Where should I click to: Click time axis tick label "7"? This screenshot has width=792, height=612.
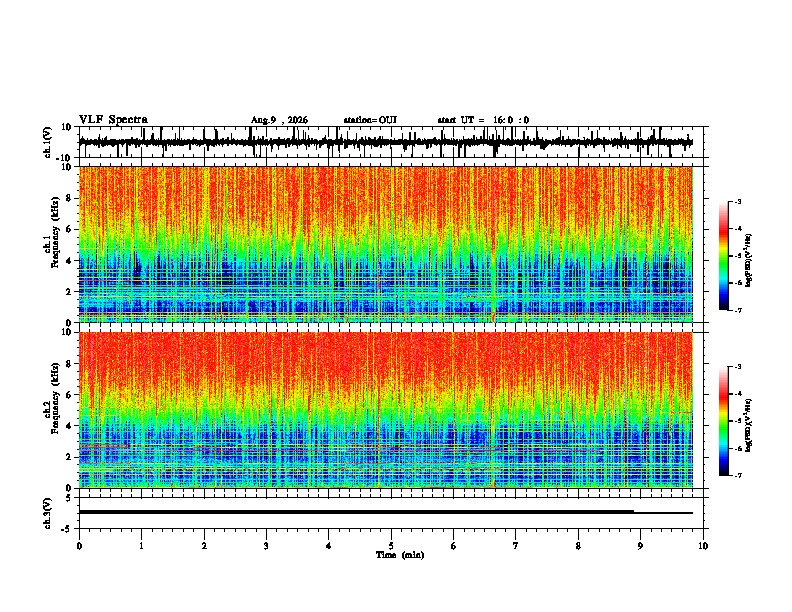[x=516, y=546]
